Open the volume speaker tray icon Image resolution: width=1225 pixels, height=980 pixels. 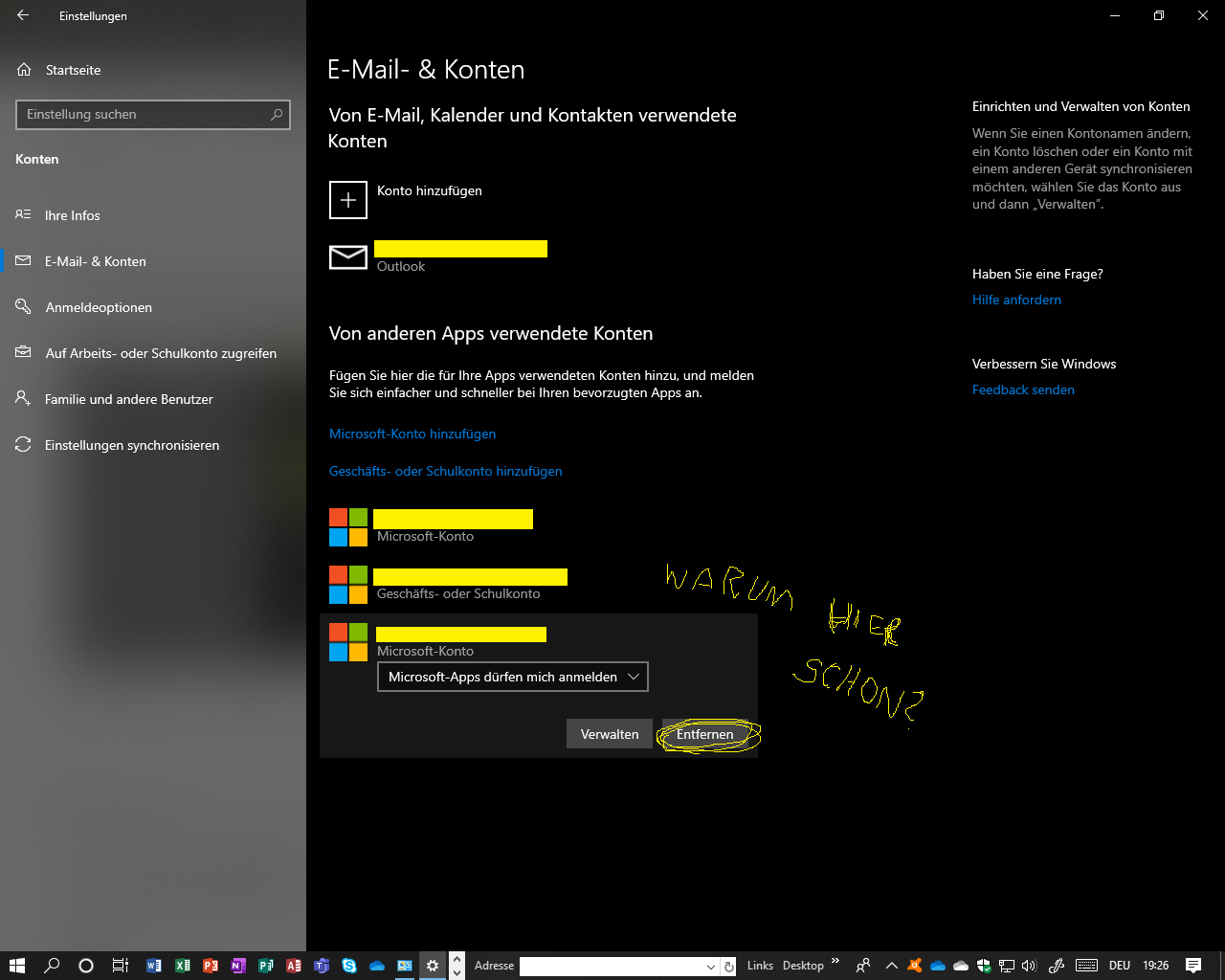point(1030,966)
